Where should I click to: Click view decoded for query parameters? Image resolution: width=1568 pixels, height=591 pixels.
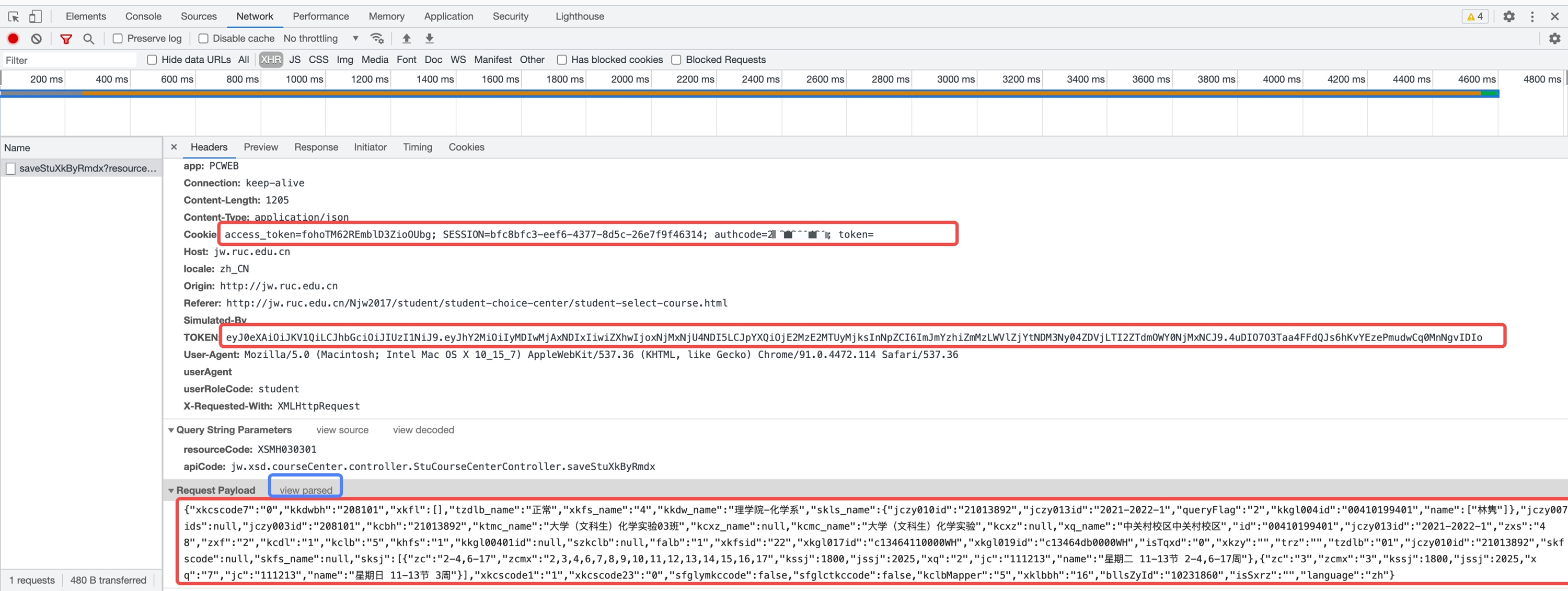coord(423,429)
